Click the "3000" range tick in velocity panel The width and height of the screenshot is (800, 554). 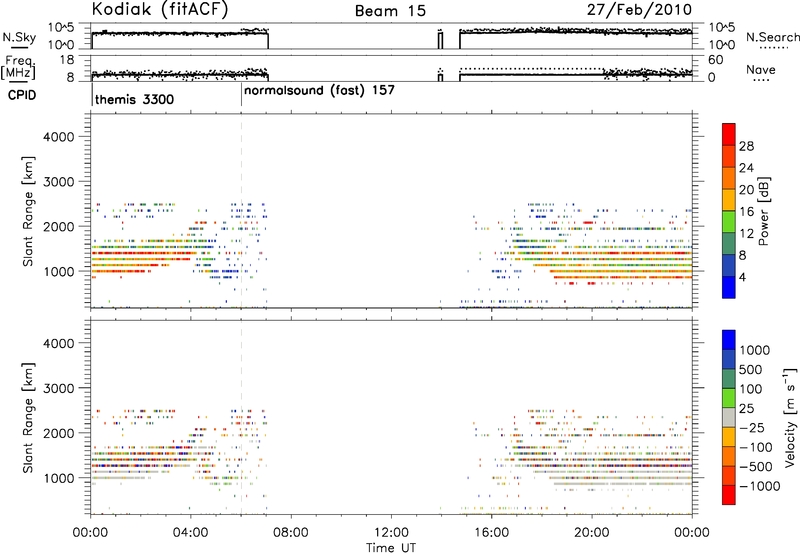59,388
